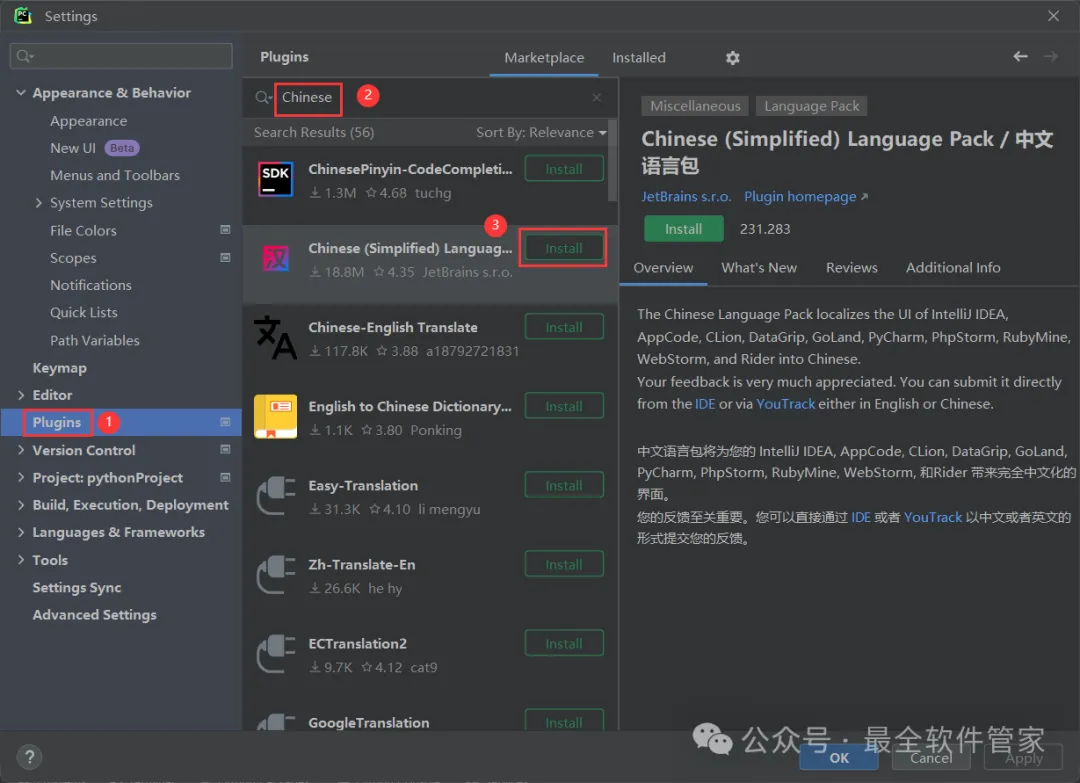
Task: Select New UI Beta settings
Action: pyautogui.click(x=94, y=148)
